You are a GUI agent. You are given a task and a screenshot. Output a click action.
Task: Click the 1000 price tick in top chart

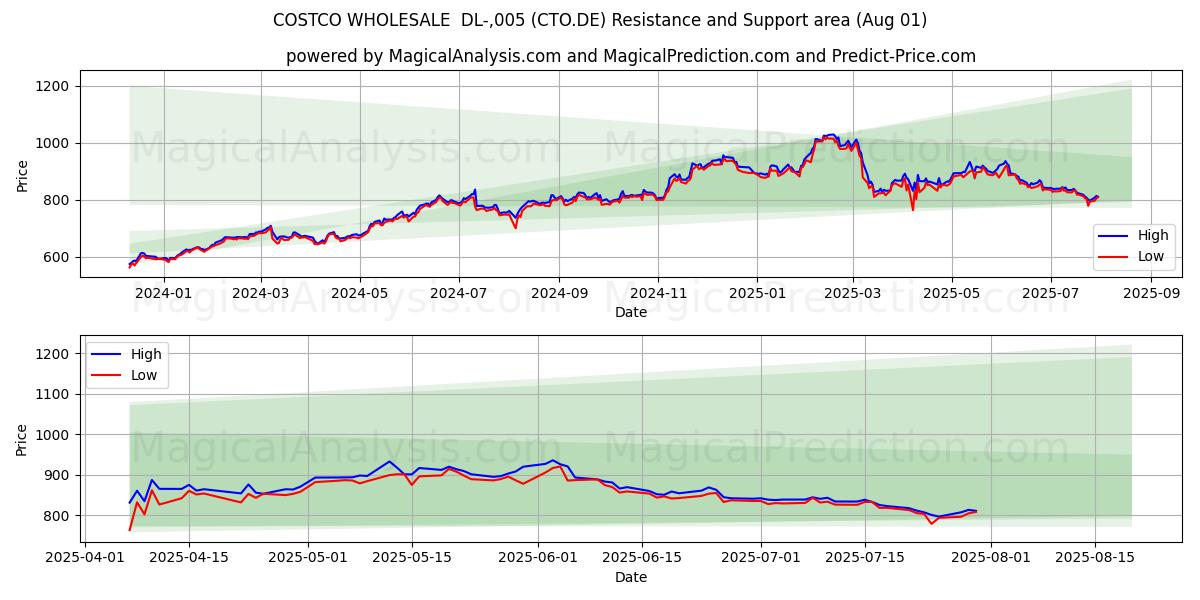(x=52, y=143)
